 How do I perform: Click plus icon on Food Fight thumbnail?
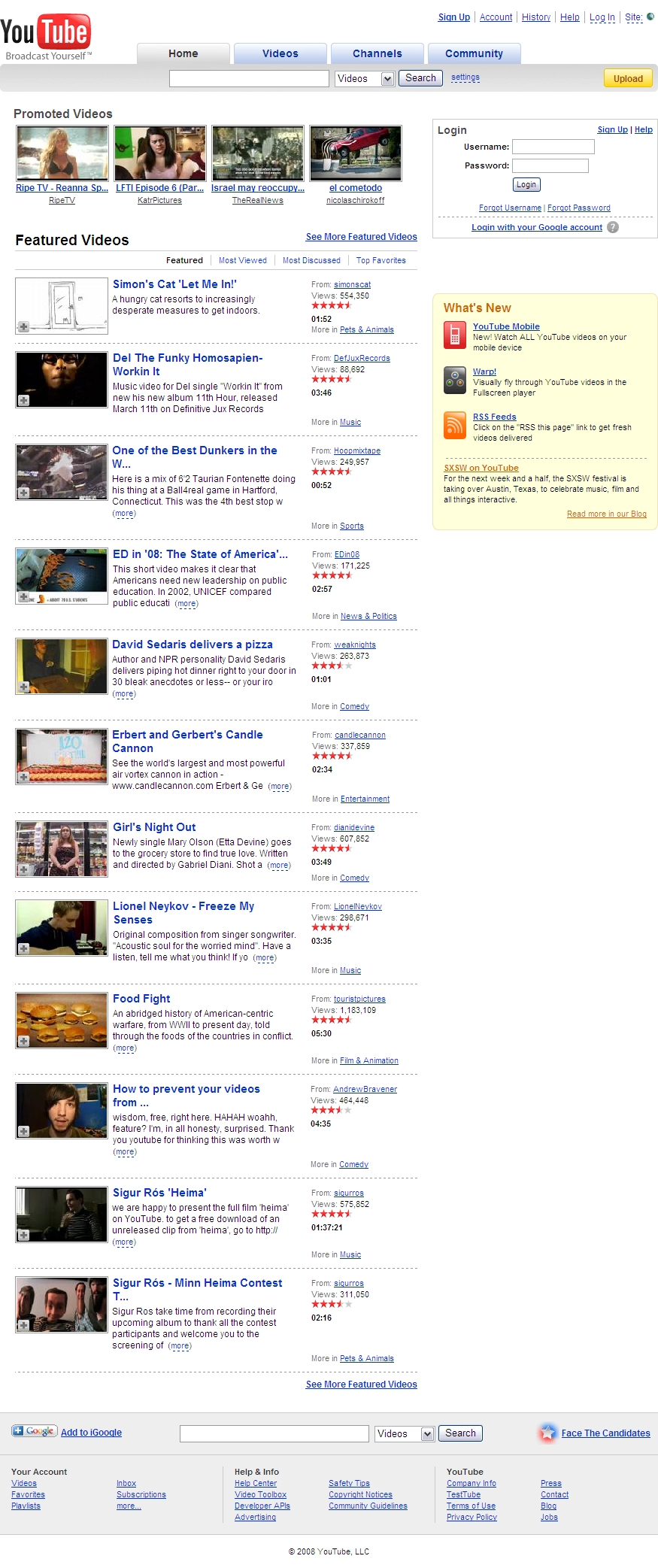(x=23, y=1041)
